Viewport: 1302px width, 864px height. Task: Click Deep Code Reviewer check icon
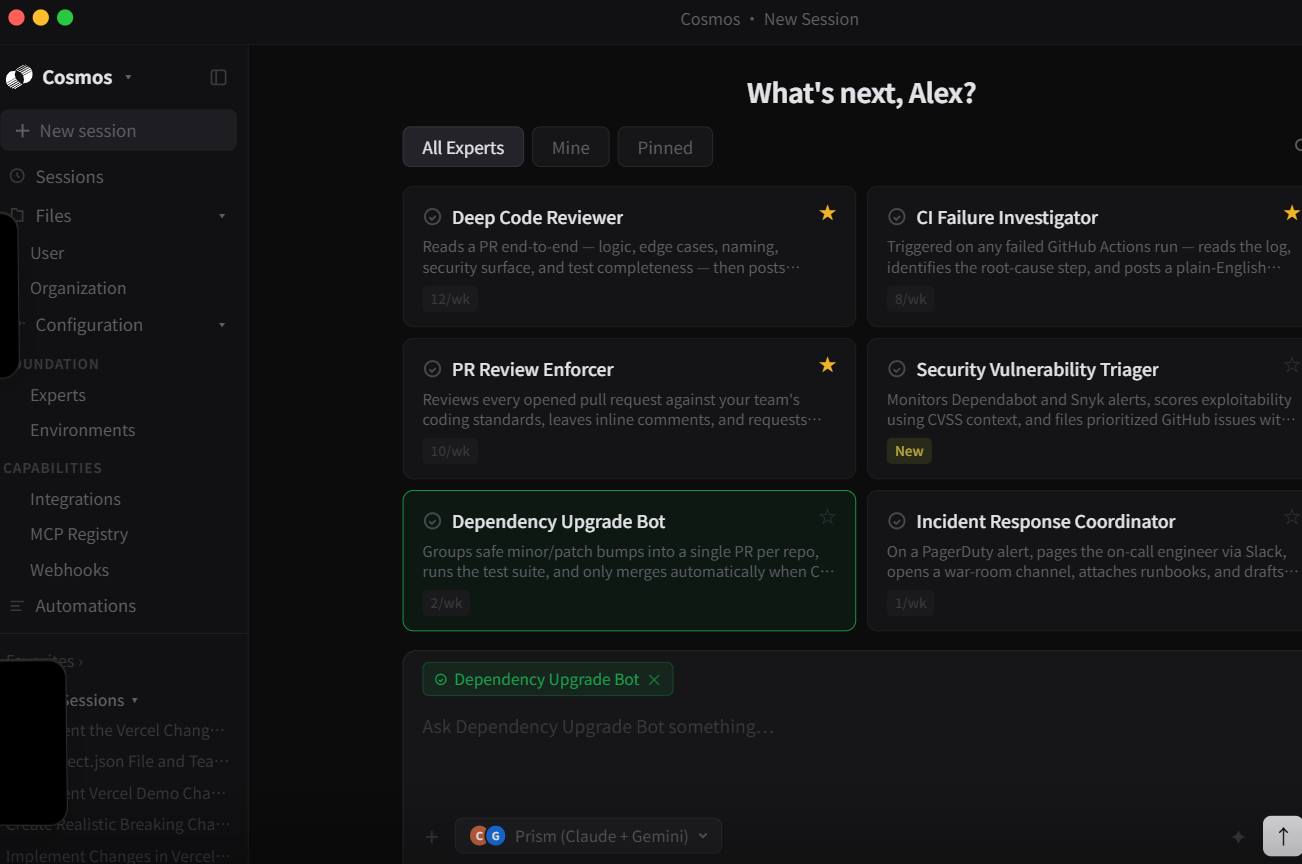(x=432, y=217)
